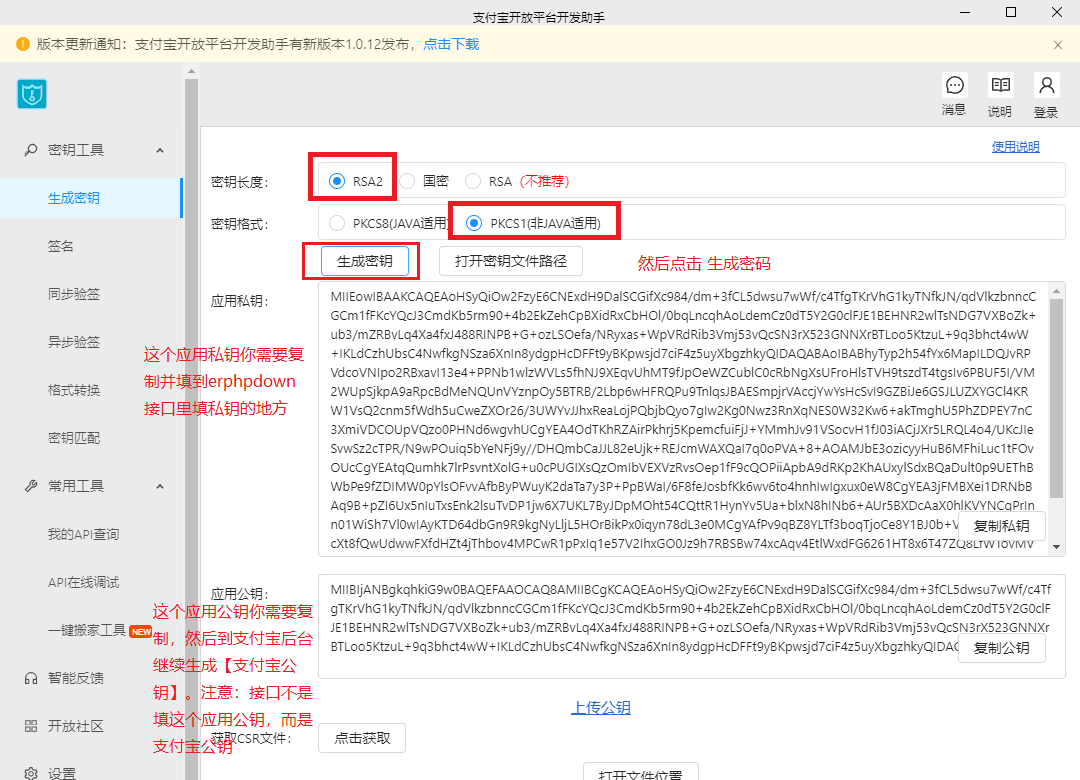Collapse the 密钥工具 section chevron
The image size is (1080, 780).
[160, 150]
